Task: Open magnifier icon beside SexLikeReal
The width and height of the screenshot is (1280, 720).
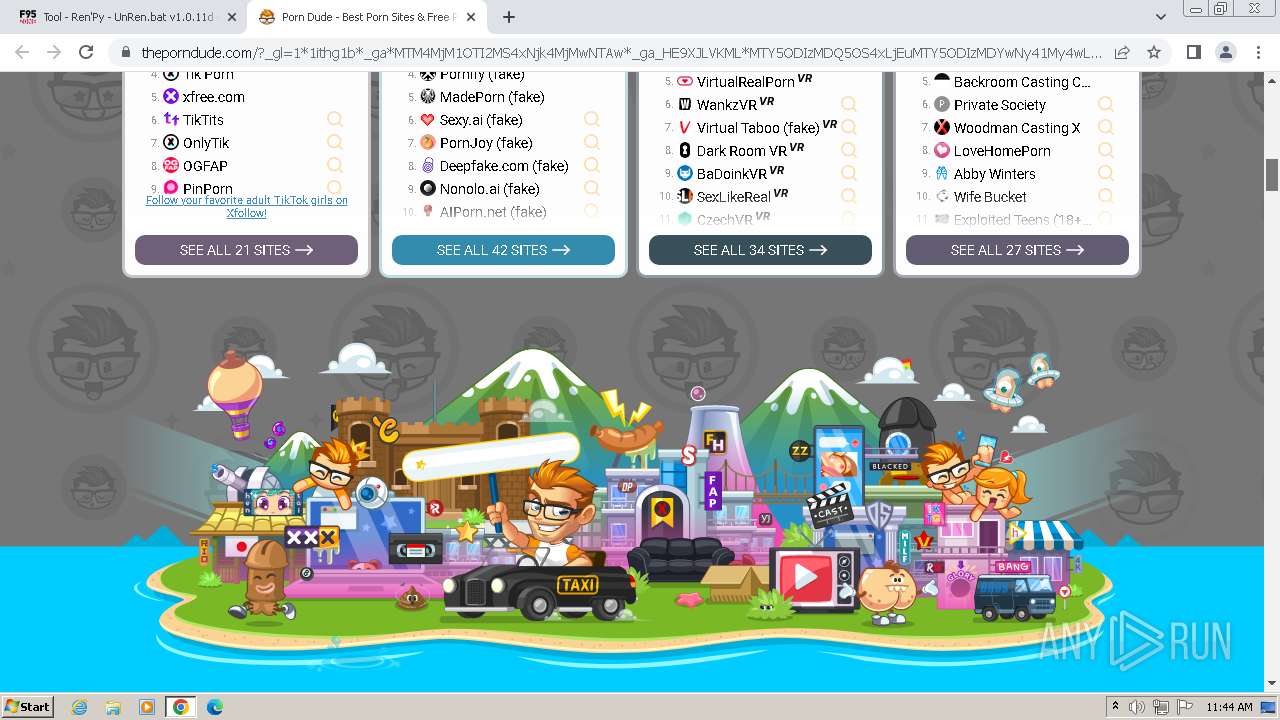Action: point(849,196)
